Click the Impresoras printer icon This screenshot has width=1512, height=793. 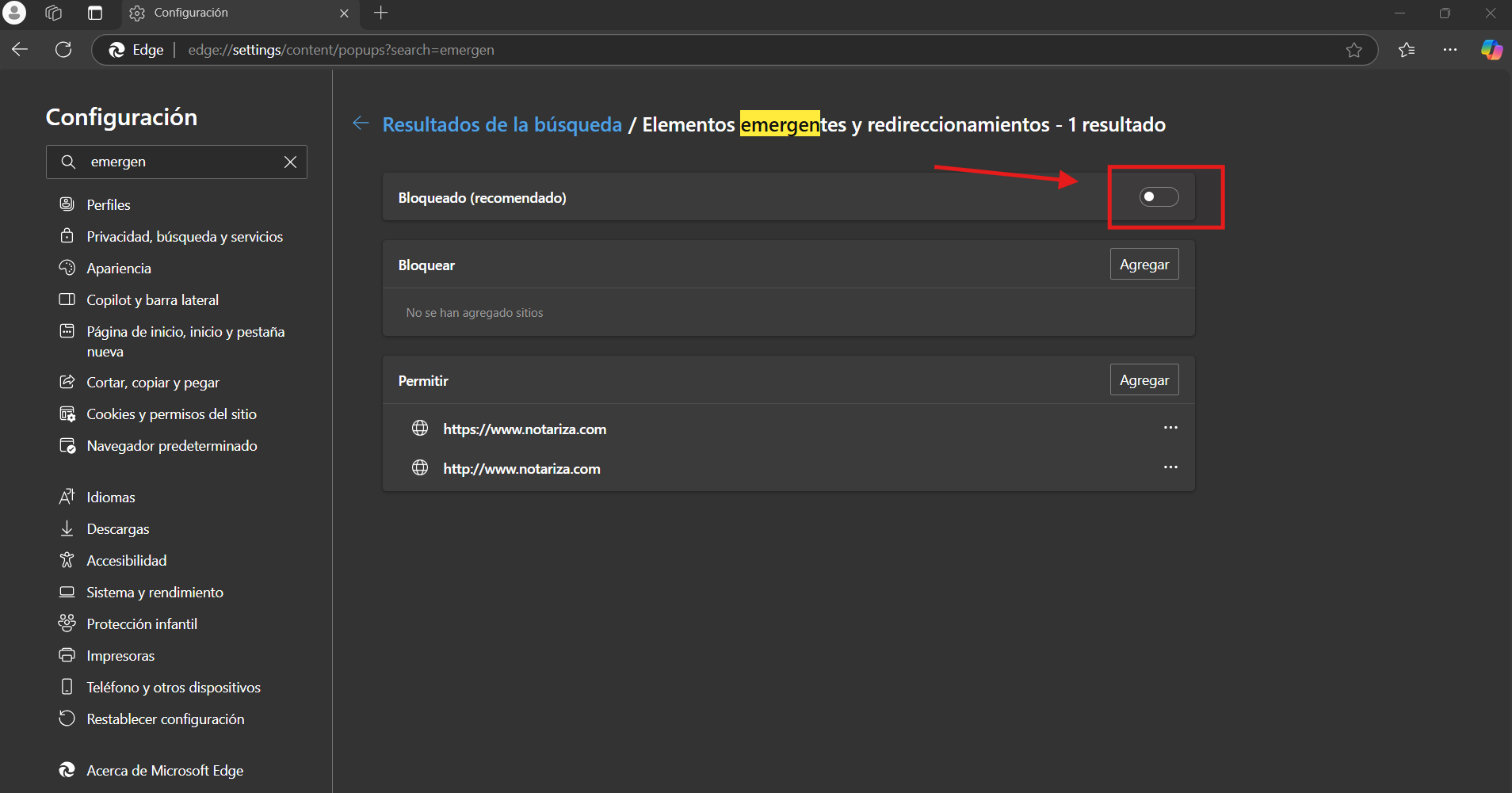(67, 655)
